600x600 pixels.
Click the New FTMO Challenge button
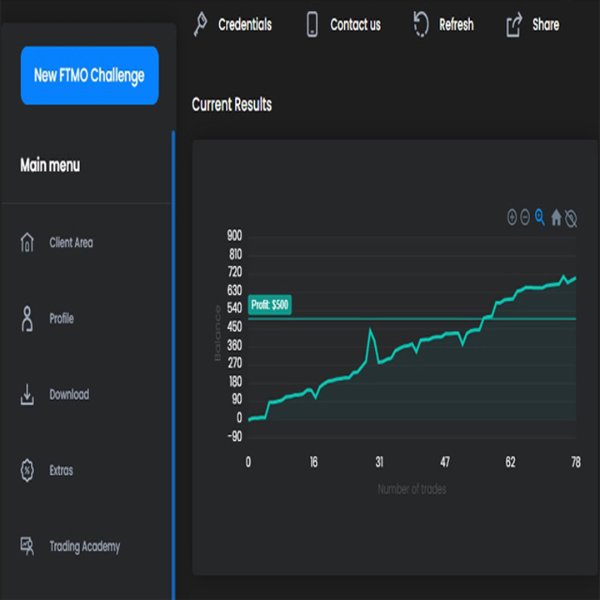pos(90,75)
